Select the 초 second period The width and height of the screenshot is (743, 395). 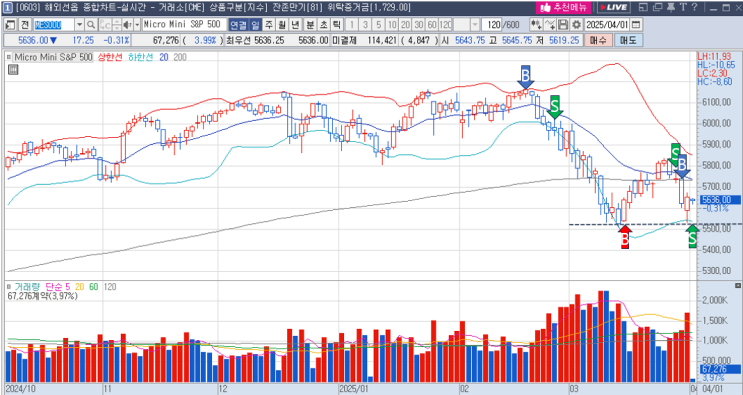point(323,25)
